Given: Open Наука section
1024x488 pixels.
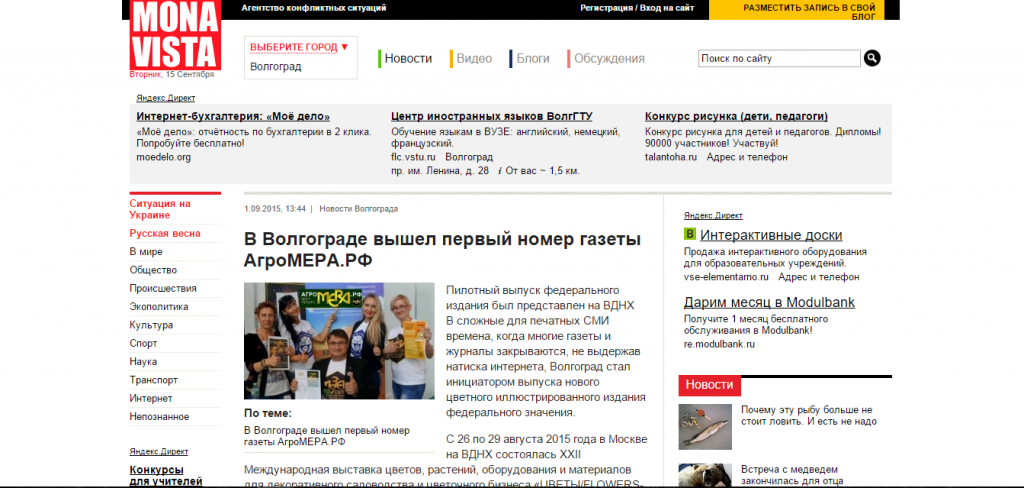Looking at the screenshot, I should 143,361.
